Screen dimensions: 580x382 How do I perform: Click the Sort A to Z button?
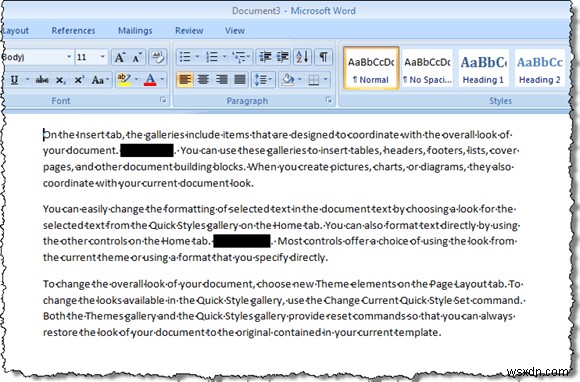pyautogui.click(x=303, y=57)
